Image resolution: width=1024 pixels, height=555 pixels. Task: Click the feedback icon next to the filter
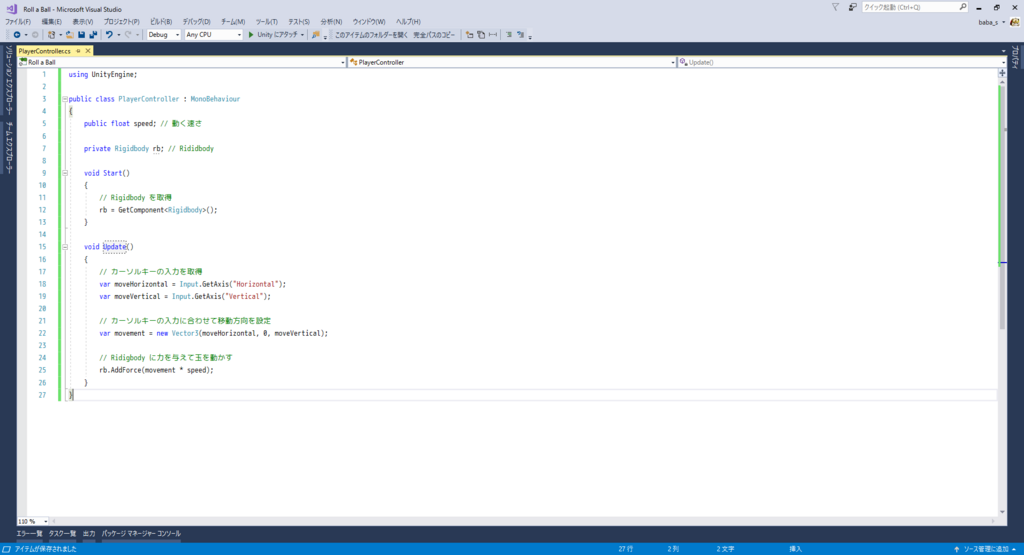pyautogui.click(x=852, y=7)
